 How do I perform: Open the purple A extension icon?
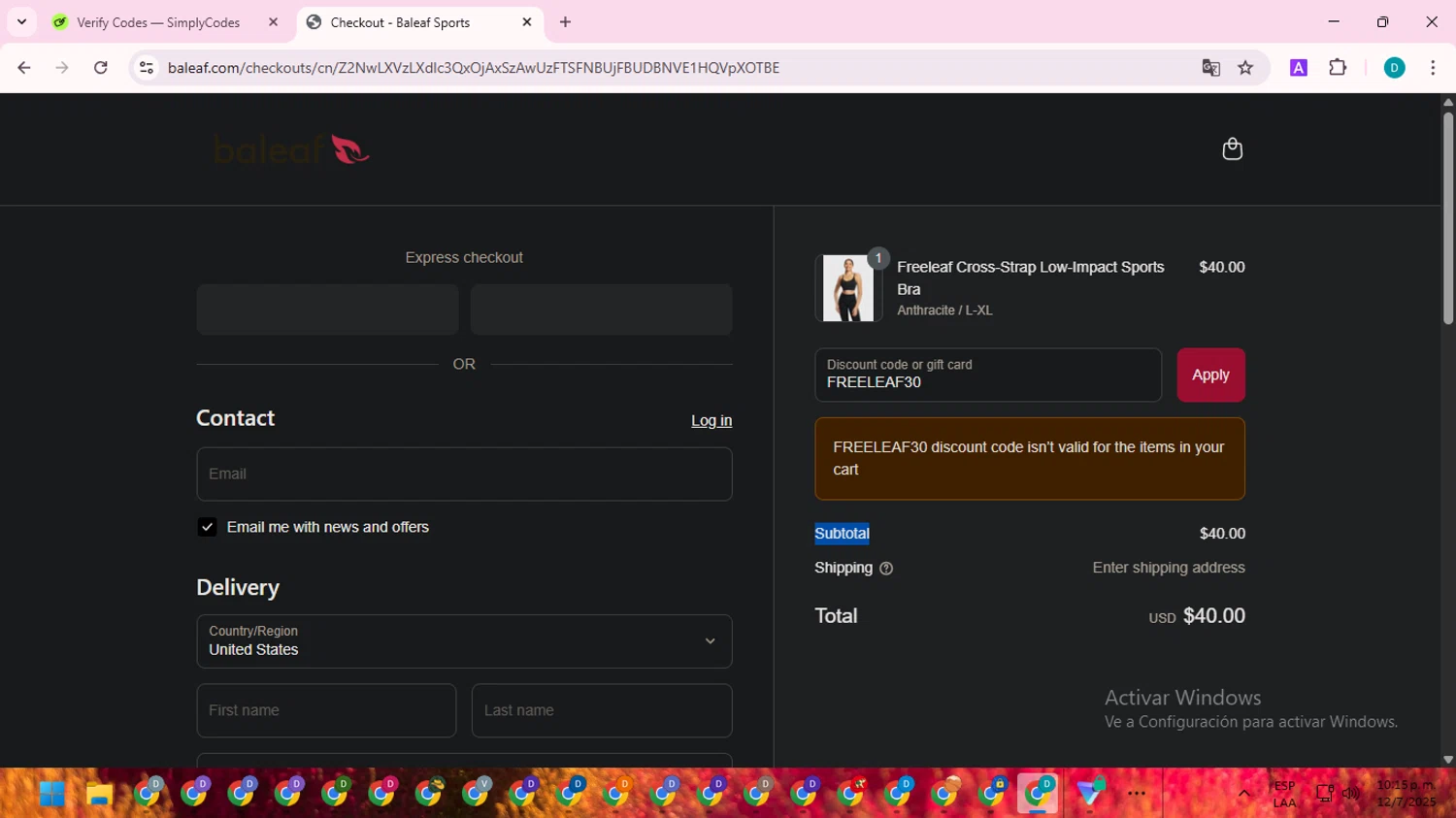click(x=1299, y=68)
